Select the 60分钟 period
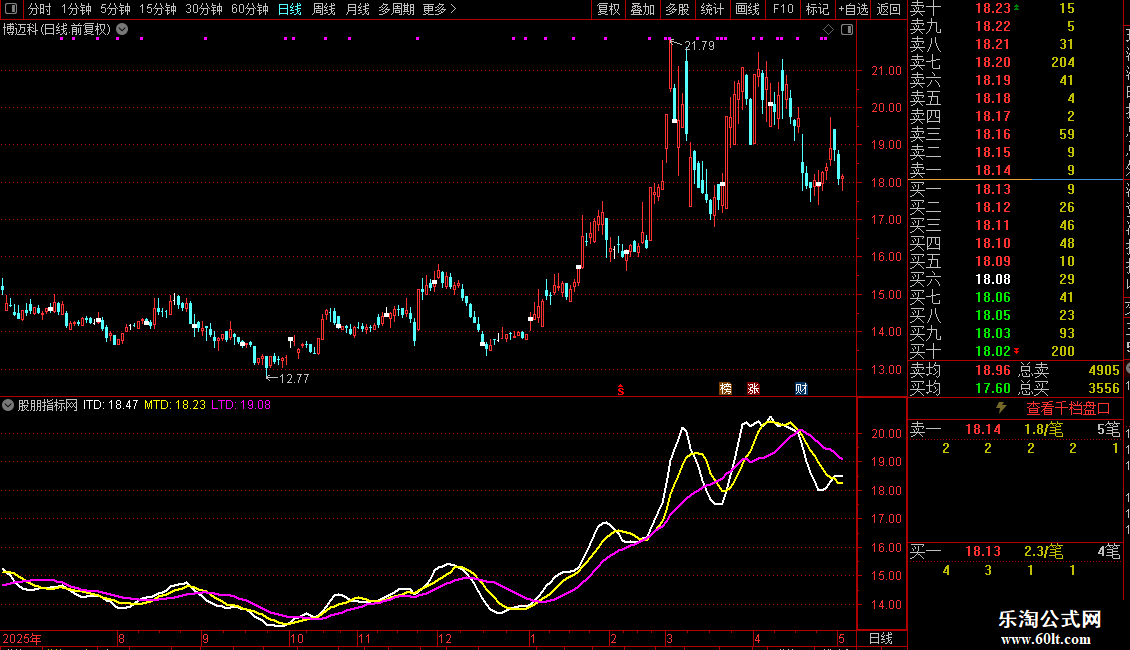This screenshot has width=1130, height=650. pyautogui.click(x=249, y=9)
